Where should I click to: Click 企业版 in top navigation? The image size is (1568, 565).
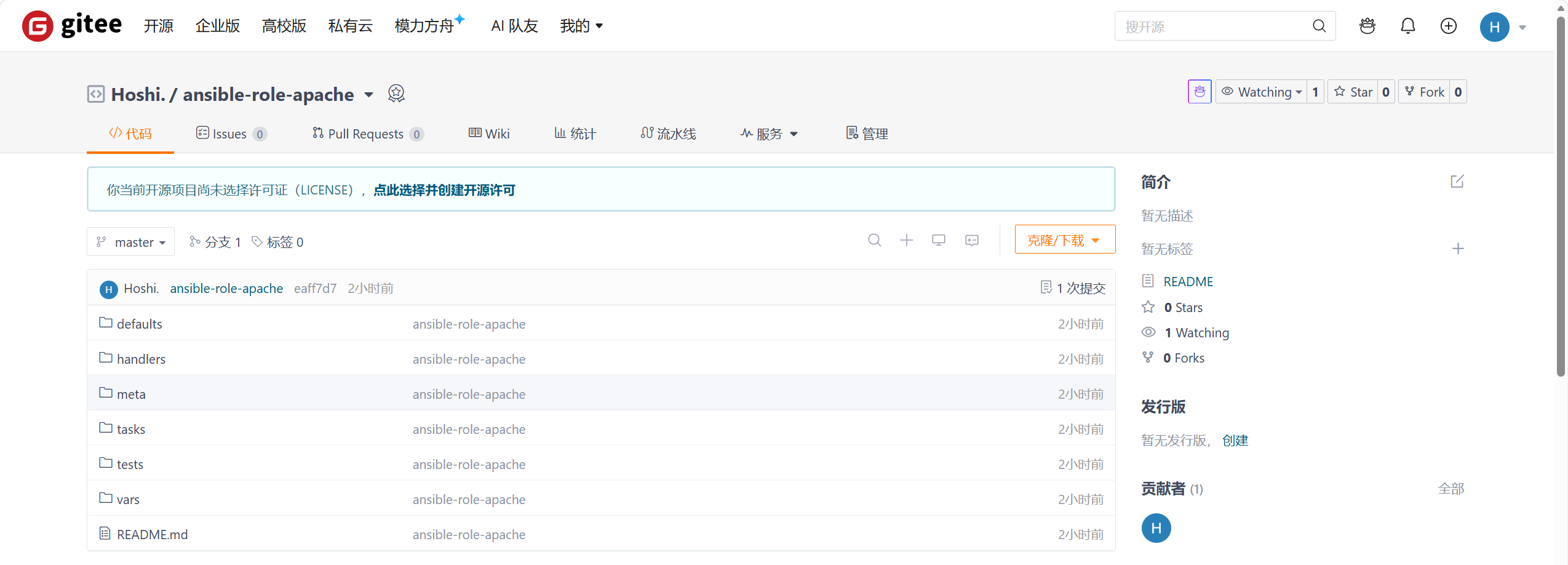tap(218, 26)
